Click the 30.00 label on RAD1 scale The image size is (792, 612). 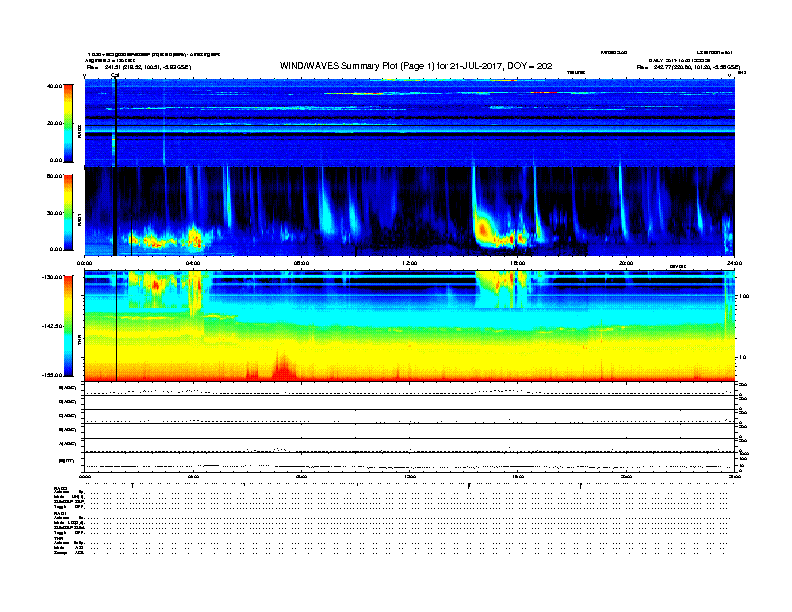(55, 213)
